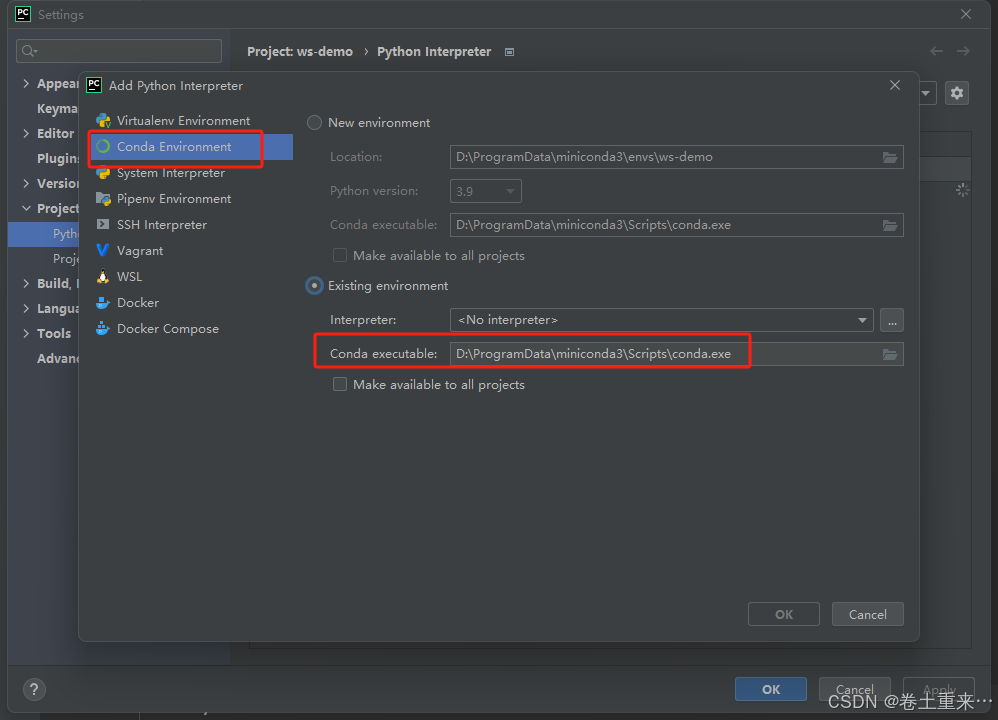Click OK in the Settings window
The image size is (998, 720).
[x=771, y=689]
